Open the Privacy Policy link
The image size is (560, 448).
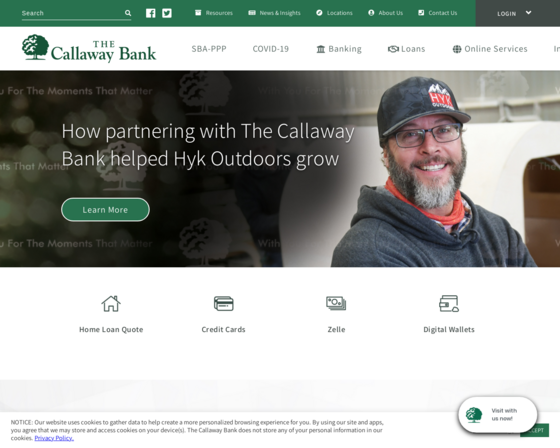click(x=54, y=438)
